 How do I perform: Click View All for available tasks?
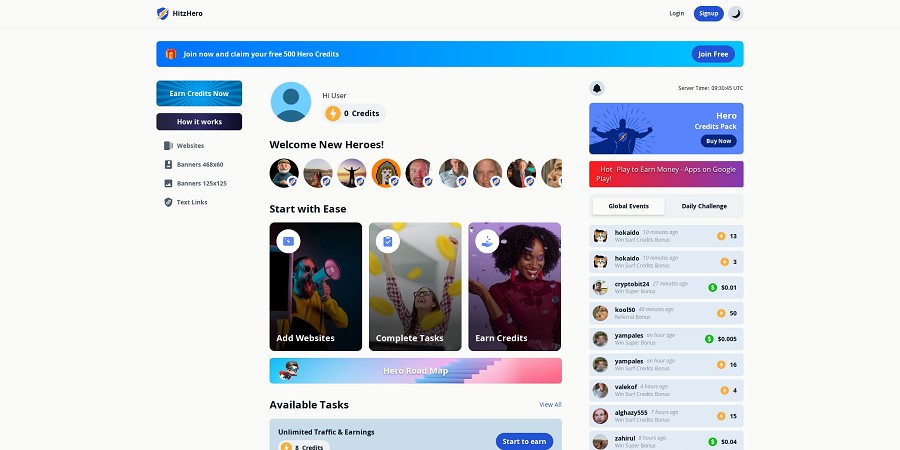pyautogui.click(x=550, y=405)
